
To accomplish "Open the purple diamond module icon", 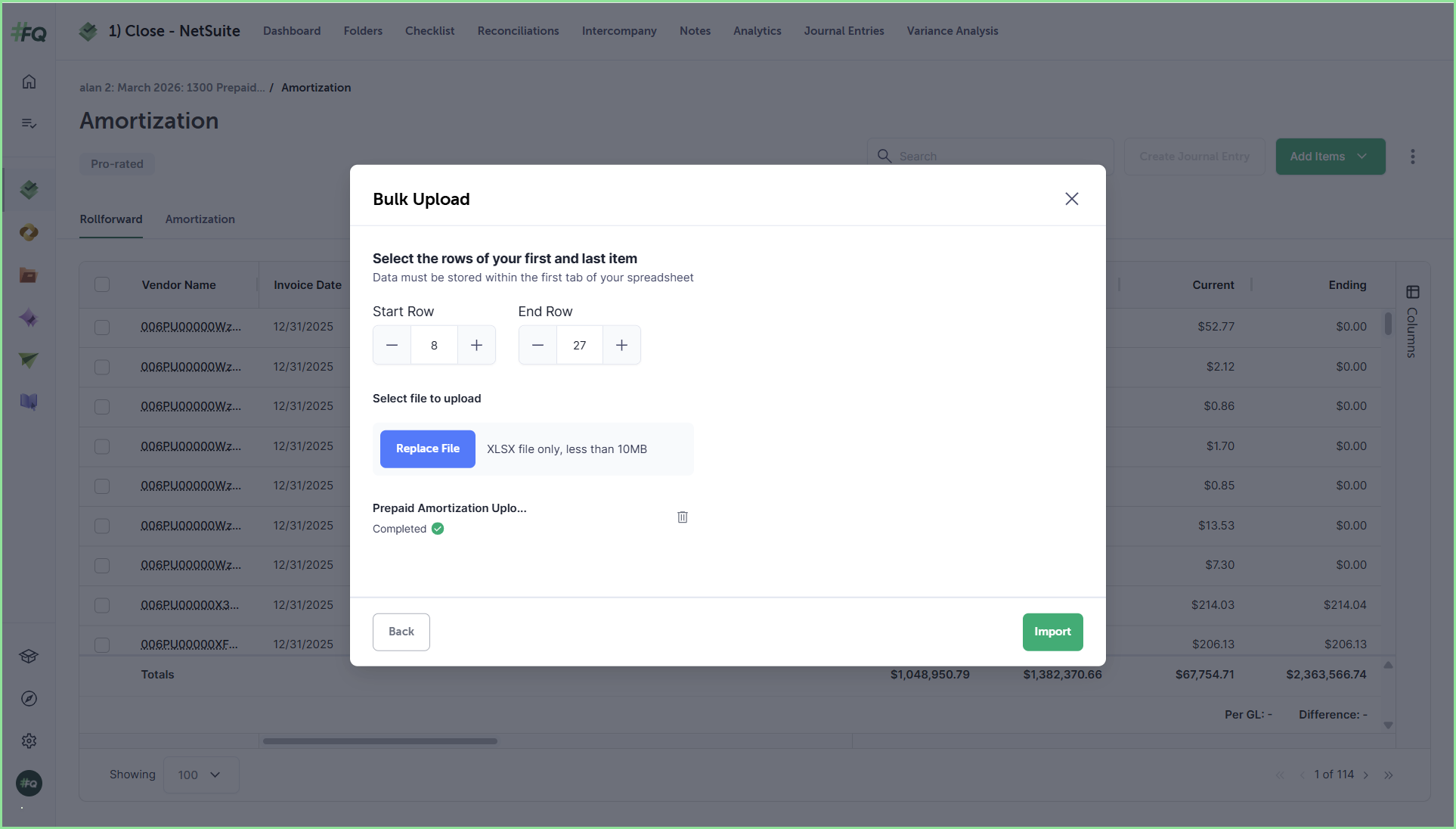I will coord(29,318).
